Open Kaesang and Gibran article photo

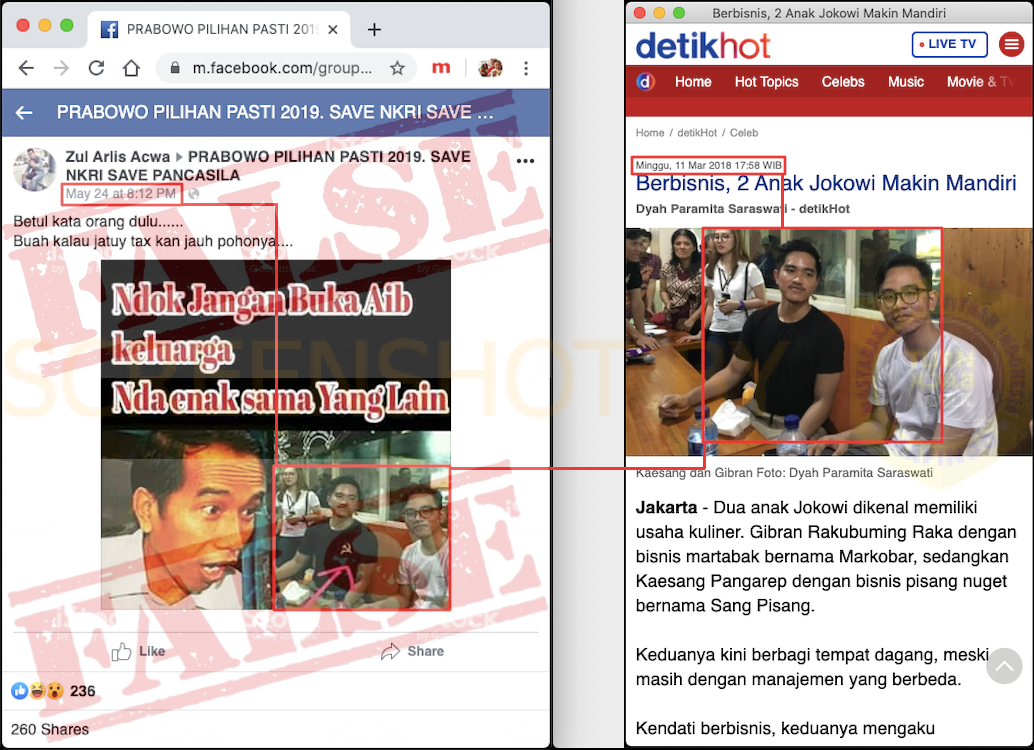[829, 342]
